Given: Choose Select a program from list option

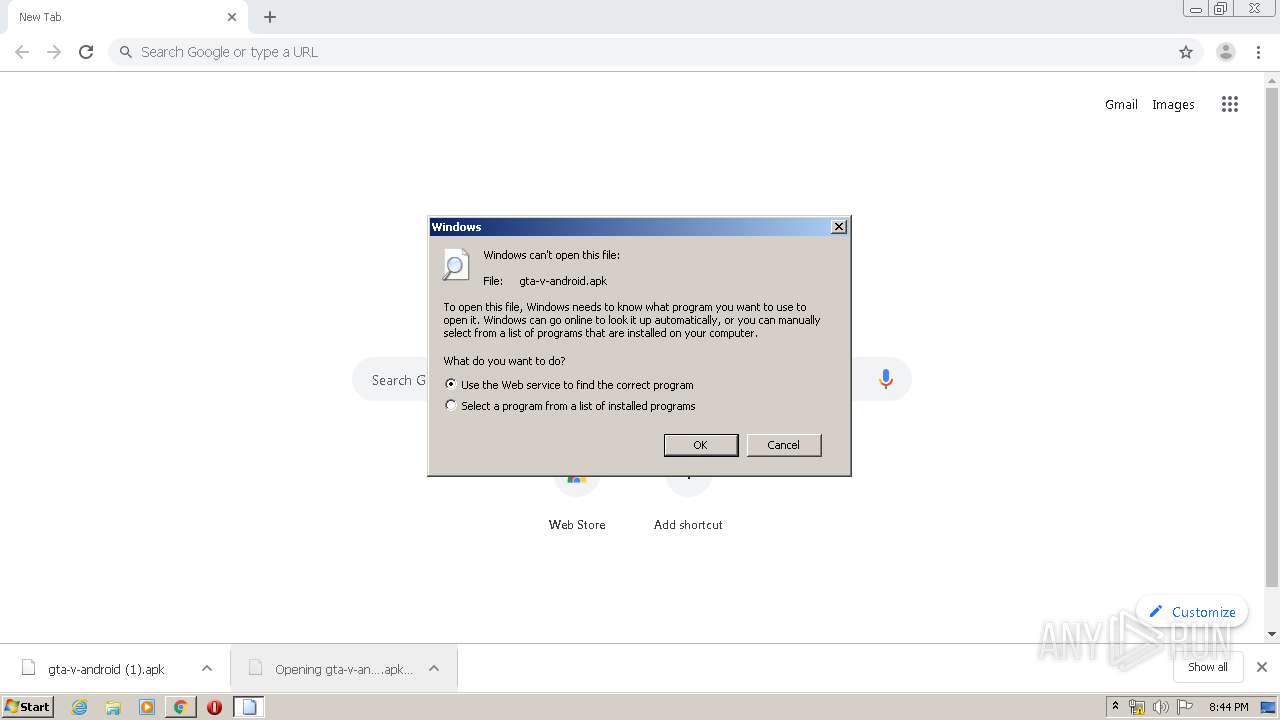Looking at the screenshot, I should [570, 406].
